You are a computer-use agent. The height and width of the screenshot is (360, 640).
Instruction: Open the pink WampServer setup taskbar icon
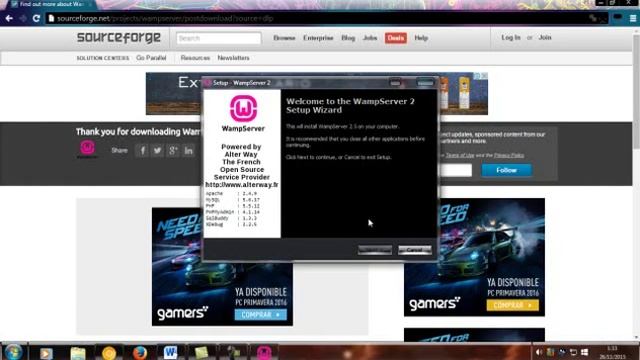point(264,352)
